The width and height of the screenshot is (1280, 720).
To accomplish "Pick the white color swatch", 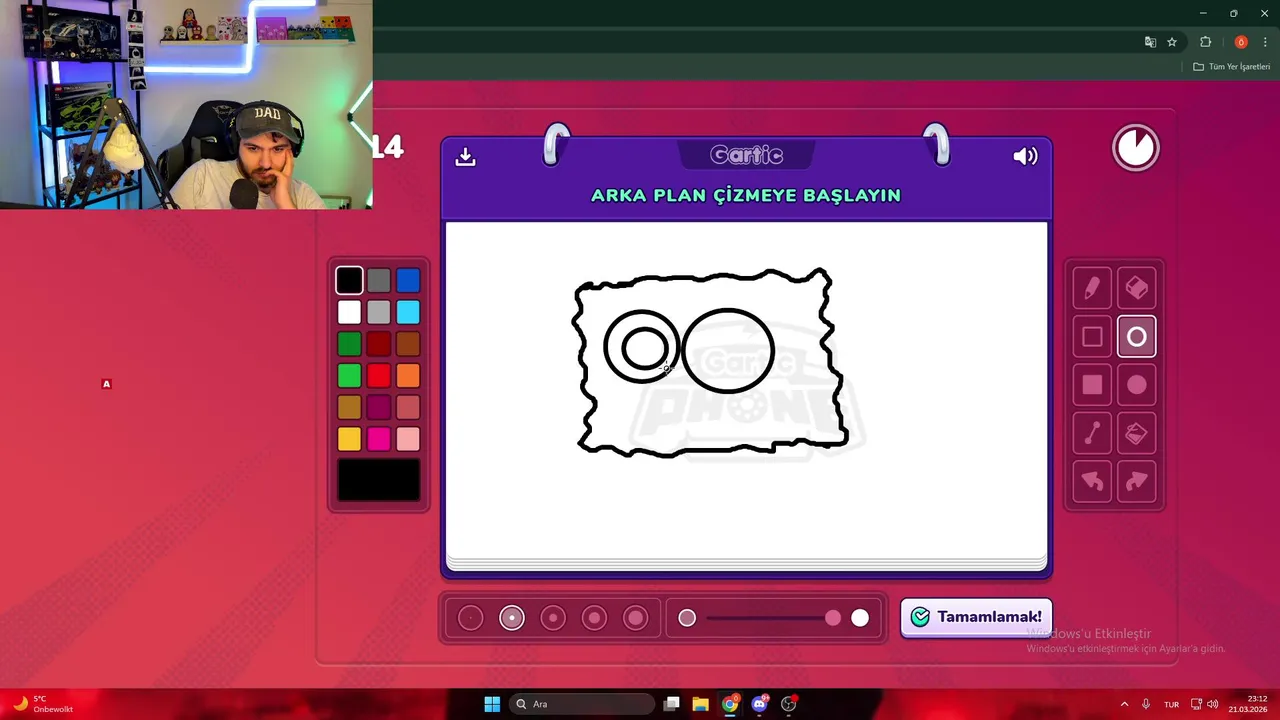I will (x=349, y=312).
